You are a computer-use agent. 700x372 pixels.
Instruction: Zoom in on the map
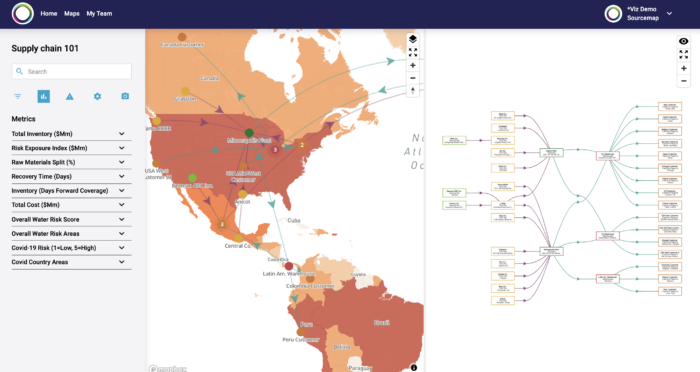click(413, 66)
